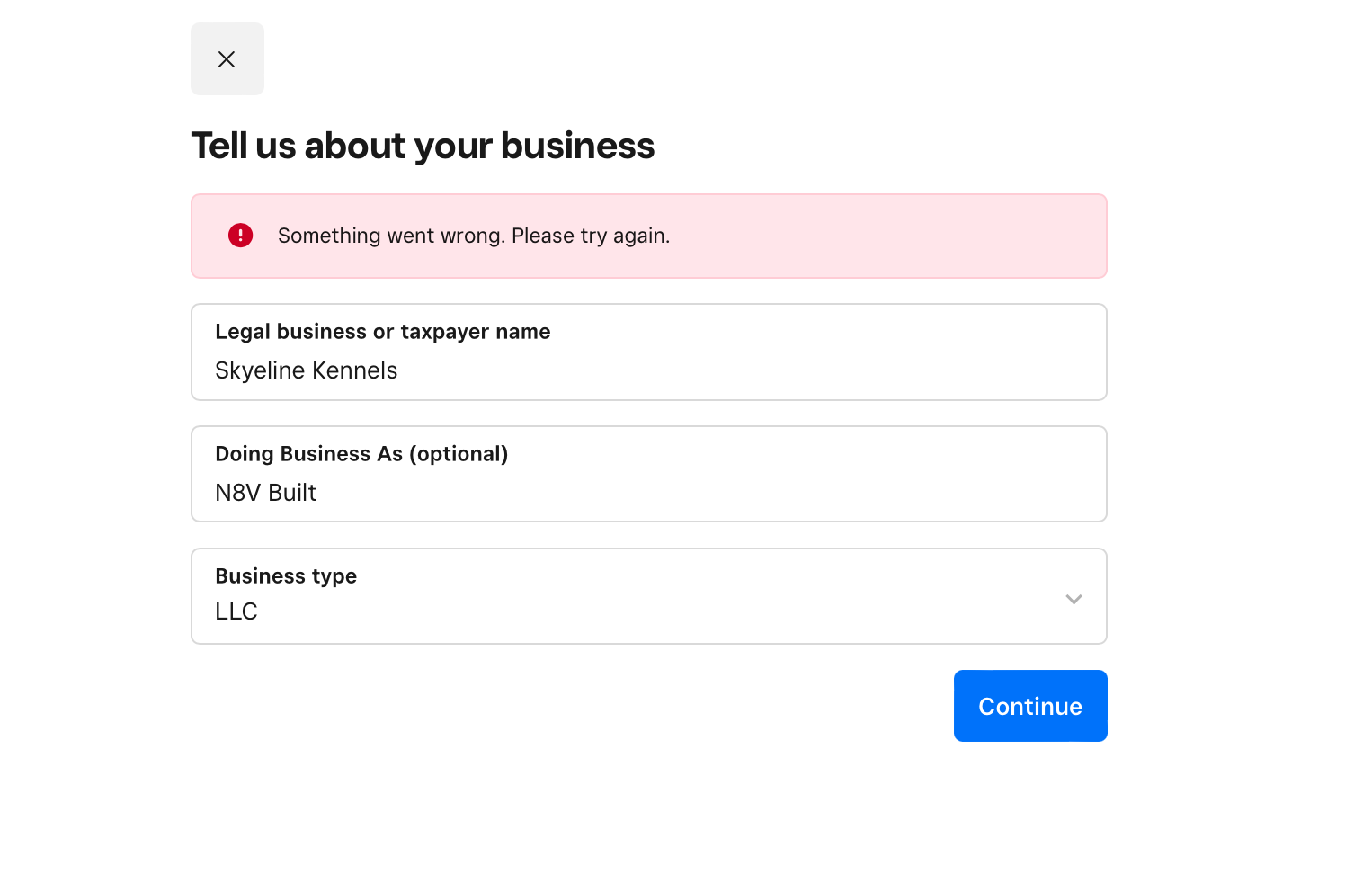Submit the form via Continue

(x=1030, y=706)
